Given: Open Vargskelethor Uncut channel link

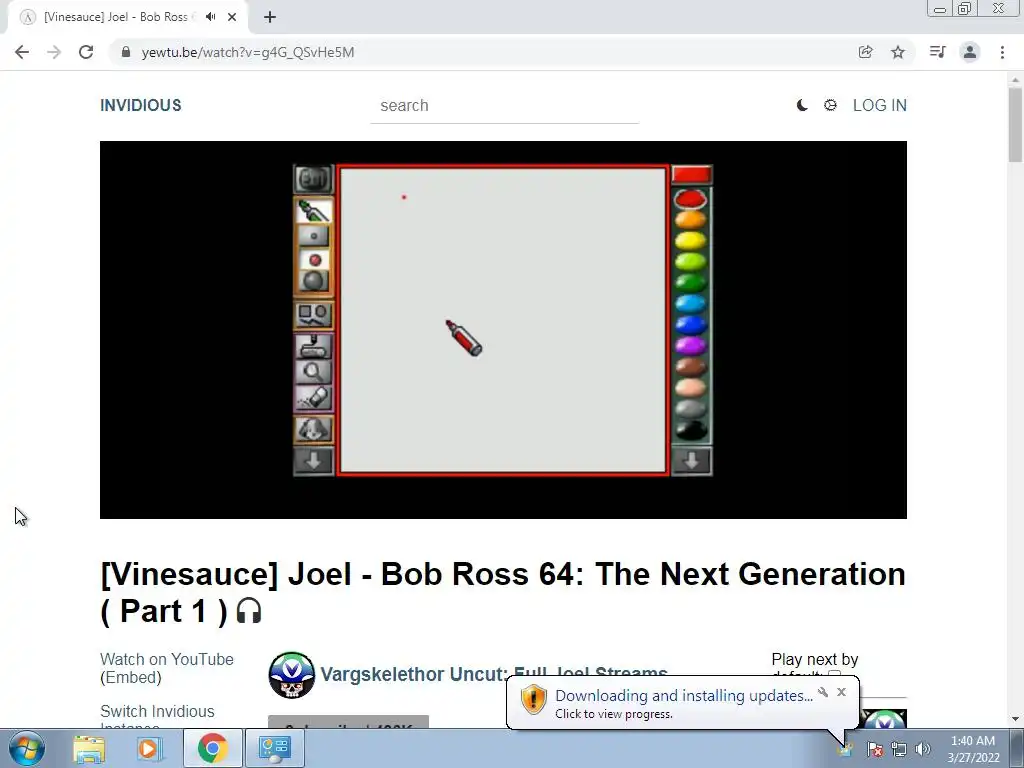Looking at the screenshot, I should coord(494,674).
